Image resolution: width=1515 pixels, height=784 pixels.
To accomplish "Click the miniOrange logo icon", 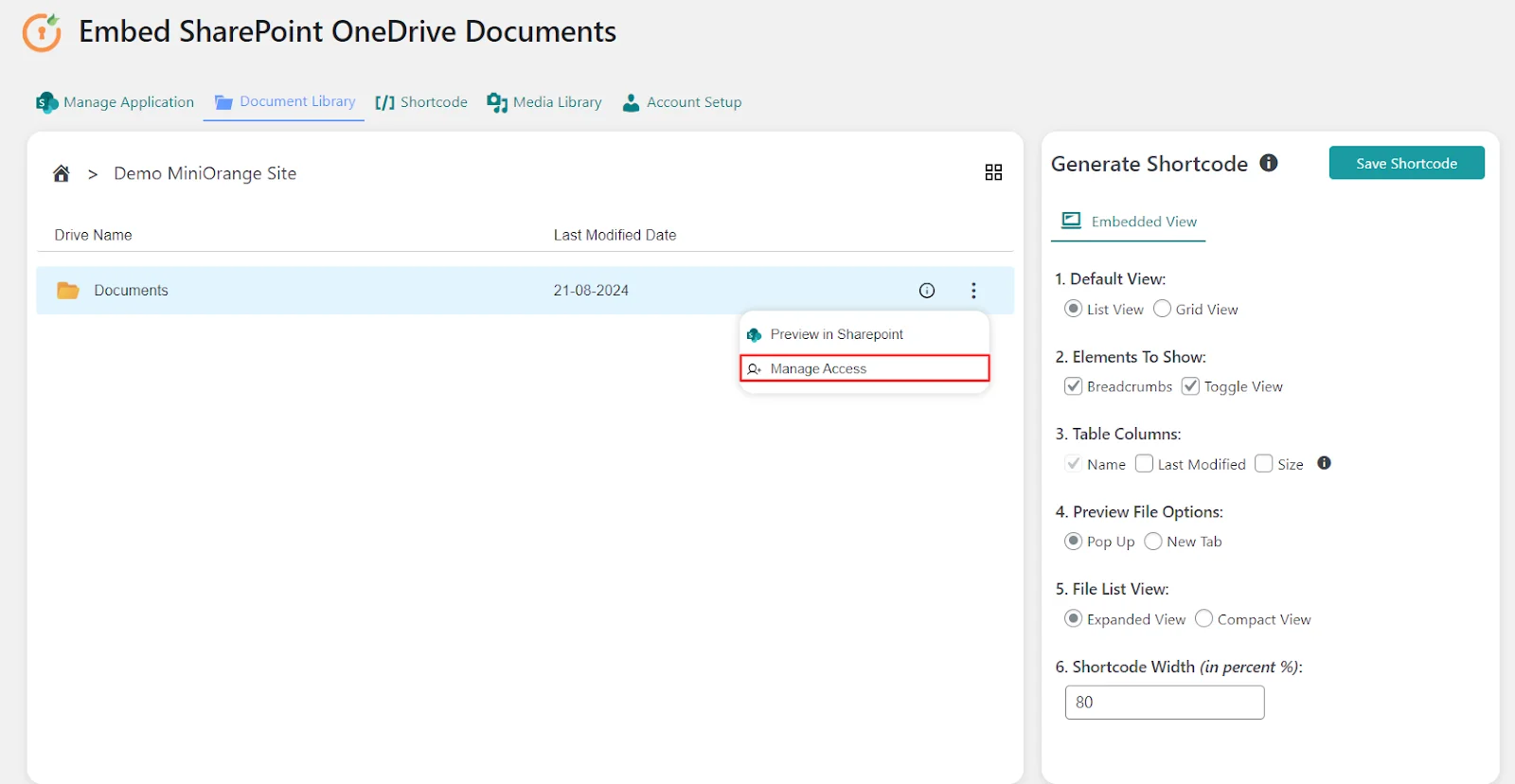I will click(42, 32).
